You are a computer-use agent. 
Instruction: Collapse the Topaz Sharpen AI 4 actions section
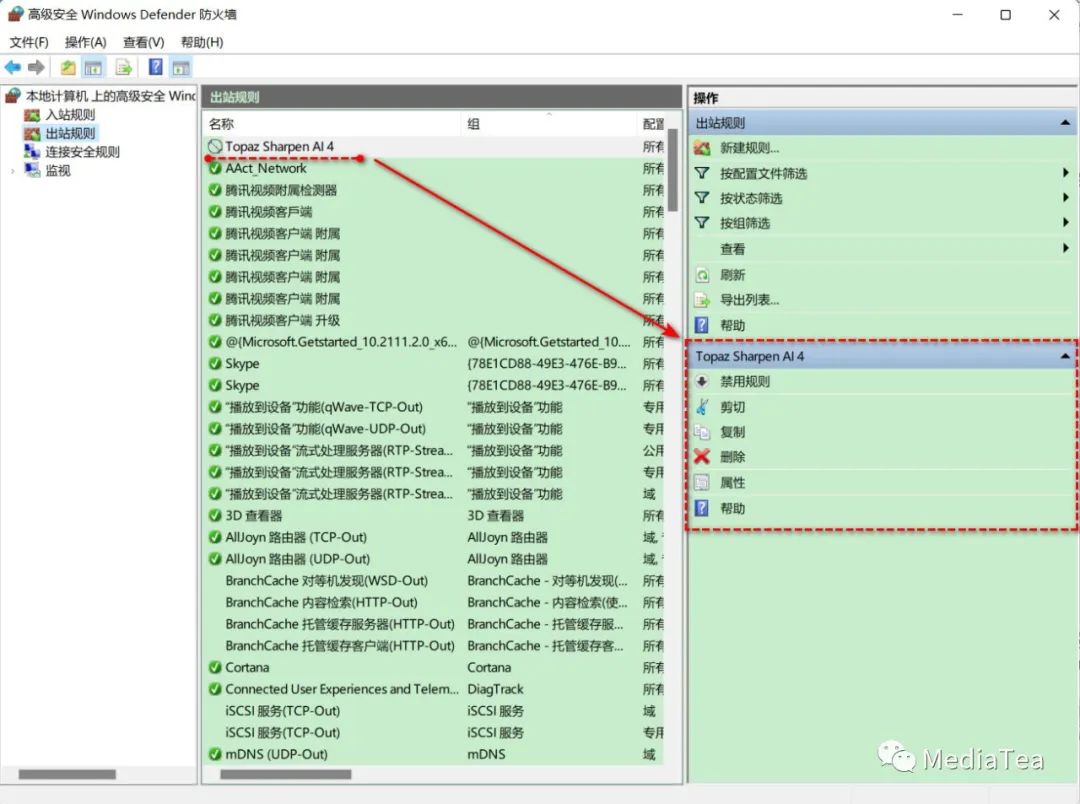point(1065,356)
